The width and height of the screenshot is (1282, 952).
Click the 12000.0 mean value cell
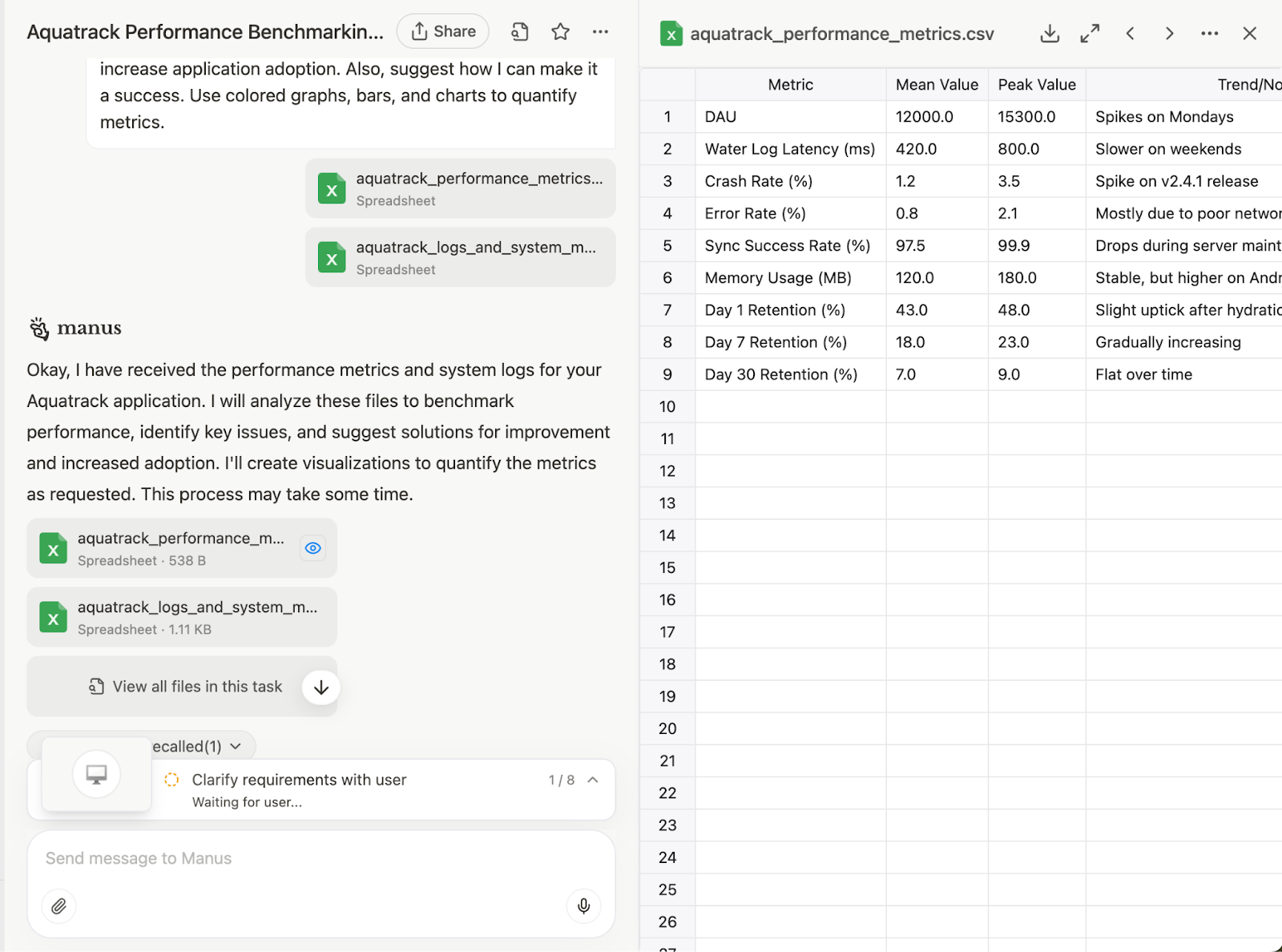click(x=937, y=117)
